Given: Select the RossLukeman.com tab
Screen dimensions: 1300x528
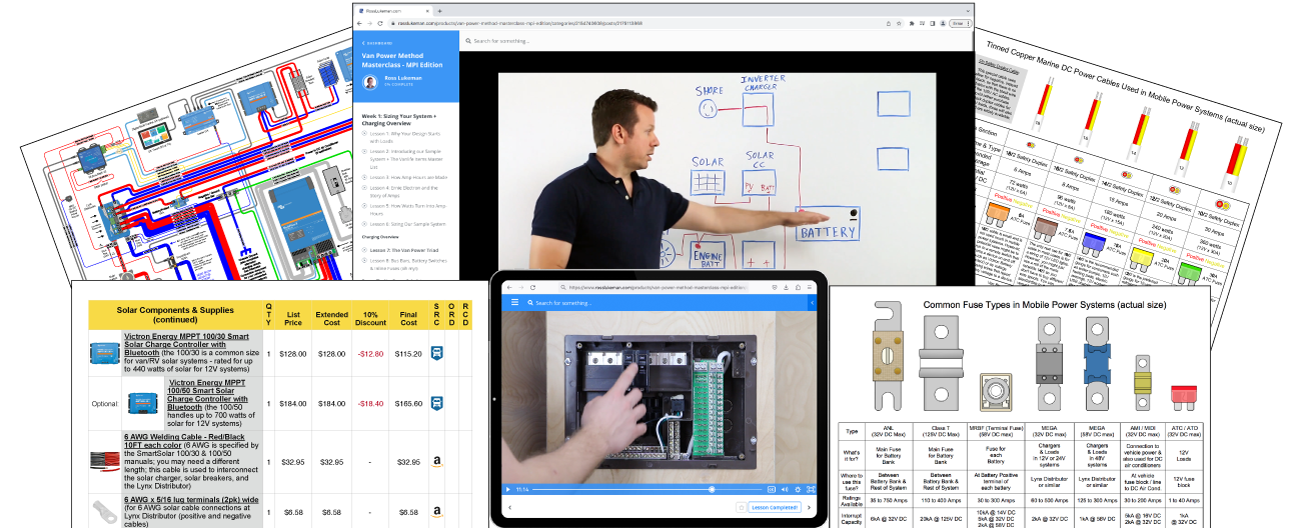Looking at the screenshot, I should tap(394, 11).
